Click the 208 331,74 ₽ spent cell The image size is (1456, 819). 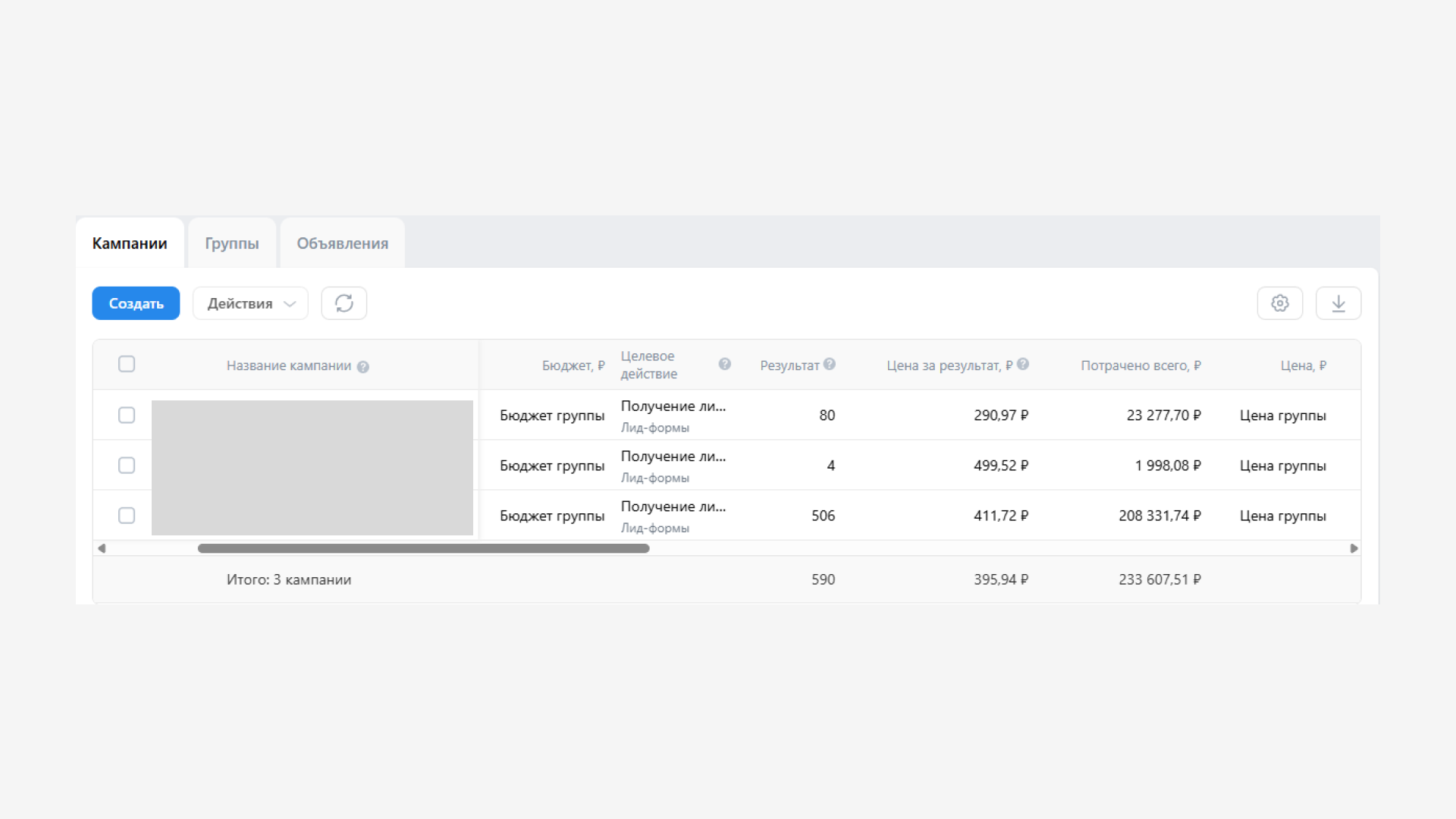(1160, 516)
